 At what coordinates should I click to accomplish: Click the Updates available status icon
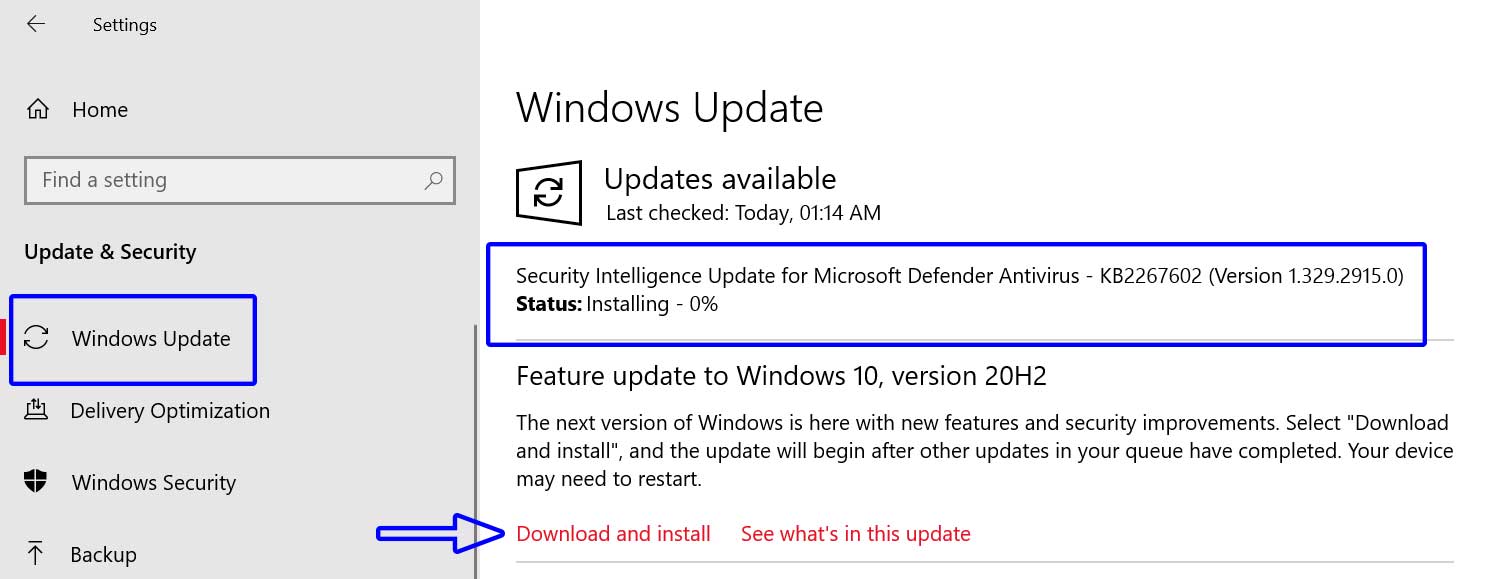pyautogui.click(x=548, y=192)
